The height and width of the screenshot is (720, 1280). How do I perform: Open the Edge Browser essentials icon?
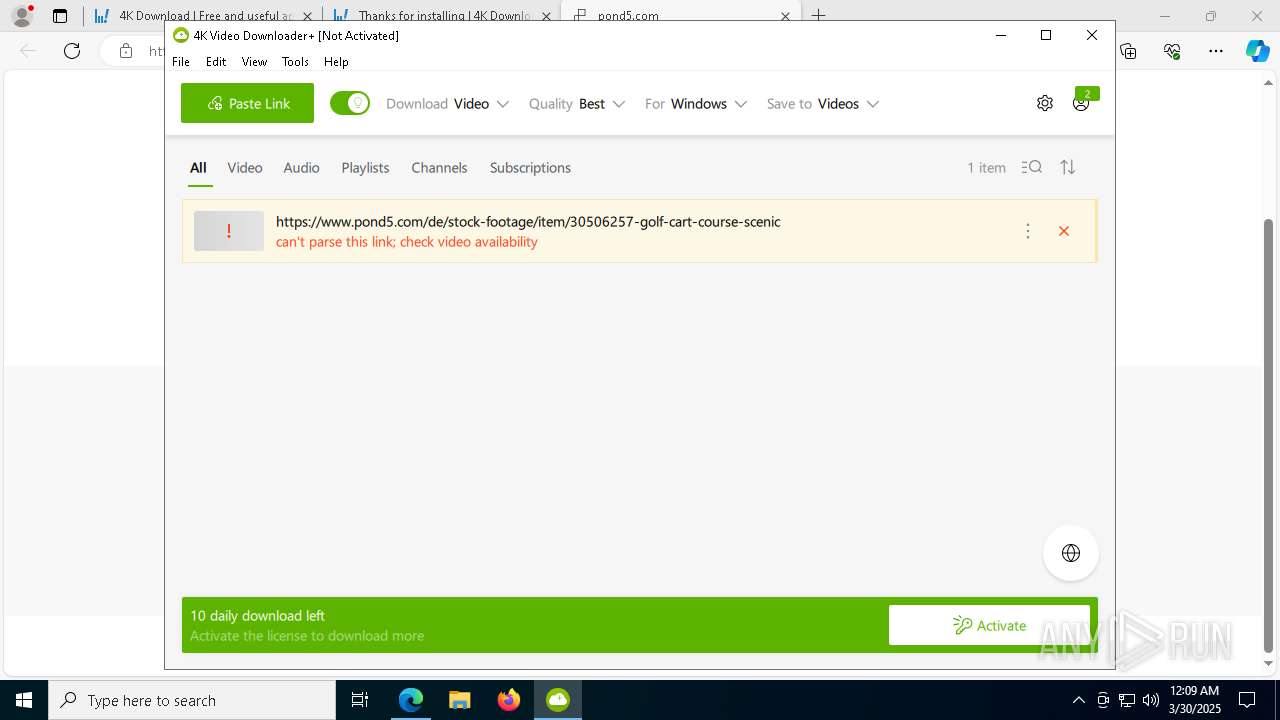pyautogui.click(x=1172, y=51)
